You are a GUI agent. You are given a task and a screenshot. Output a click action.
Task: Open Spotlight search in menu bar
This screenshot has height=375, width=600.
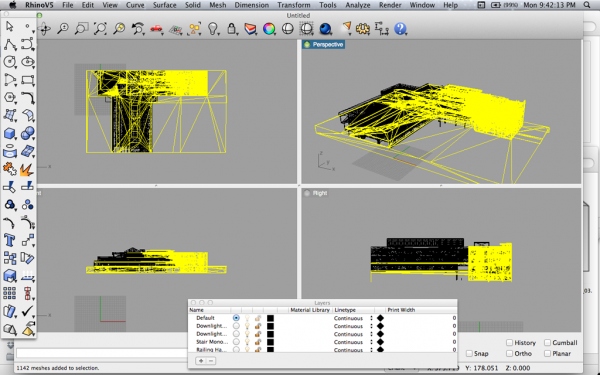tap(587, 5)
